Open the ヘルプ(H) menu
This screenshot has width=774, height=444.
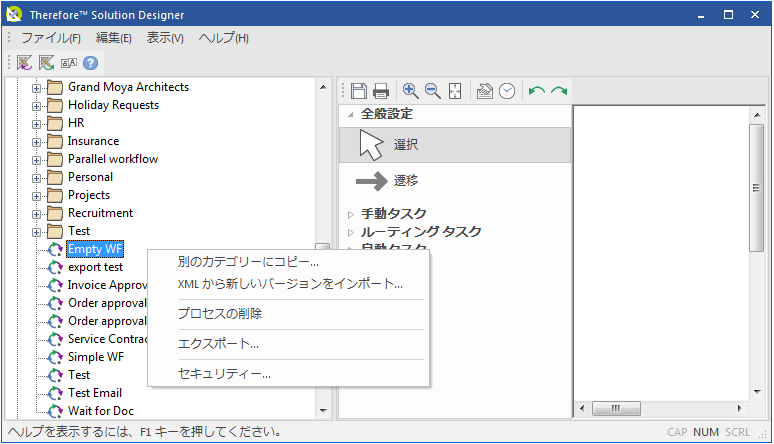(x=224, y=38)
